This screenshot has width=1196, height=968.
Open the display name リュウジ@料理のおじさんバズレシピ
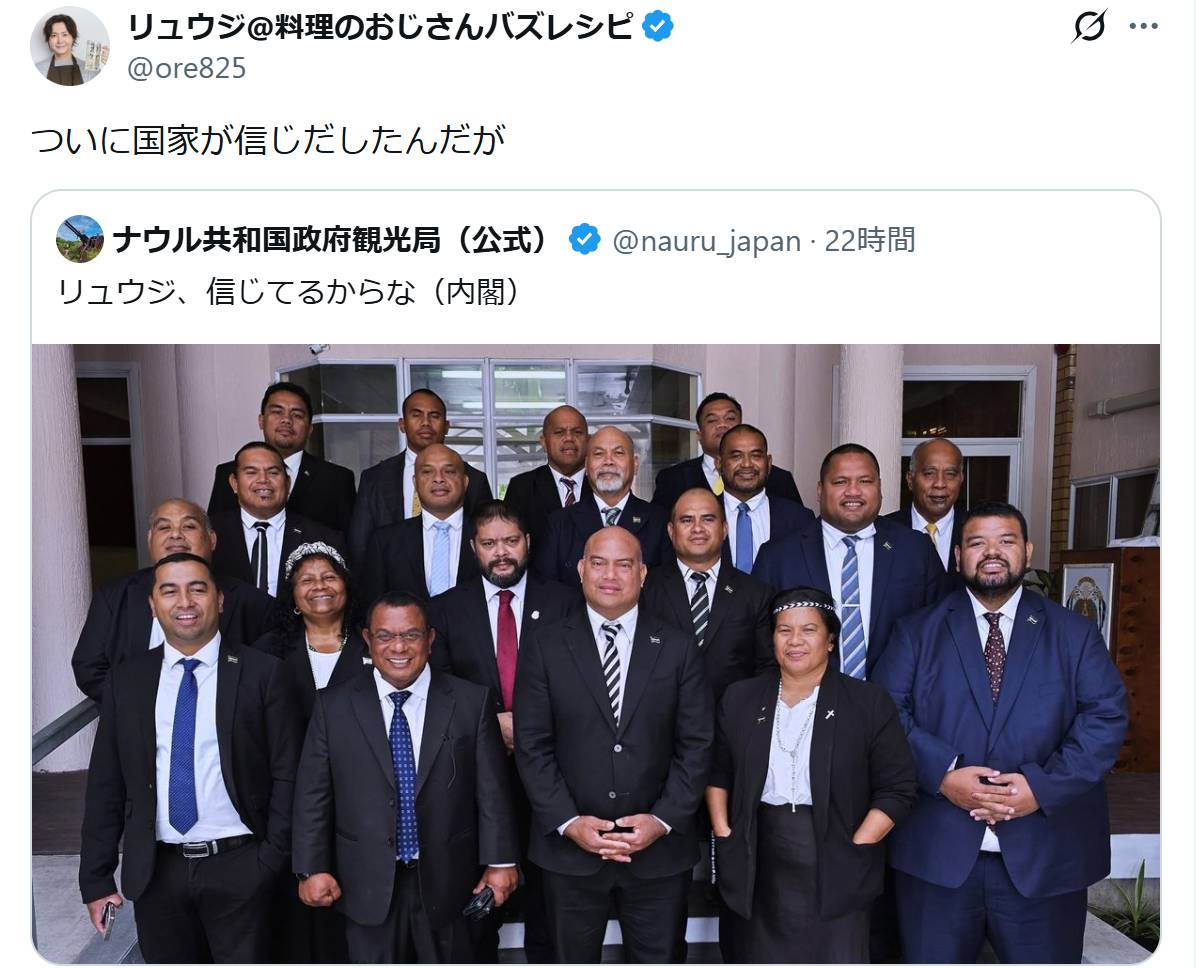pyautogui.click(x=380, y=27)
